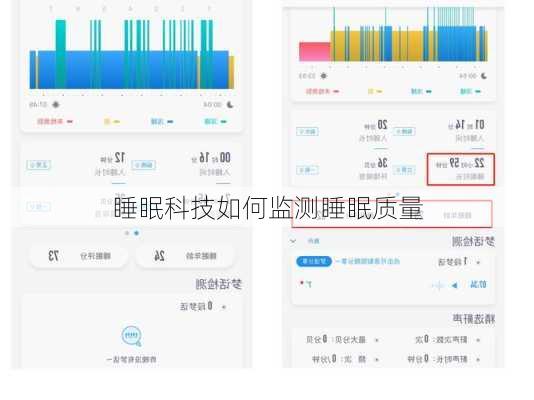
Task: Tap the blue light-sleep legend in right panel
Action: (421, 91)
